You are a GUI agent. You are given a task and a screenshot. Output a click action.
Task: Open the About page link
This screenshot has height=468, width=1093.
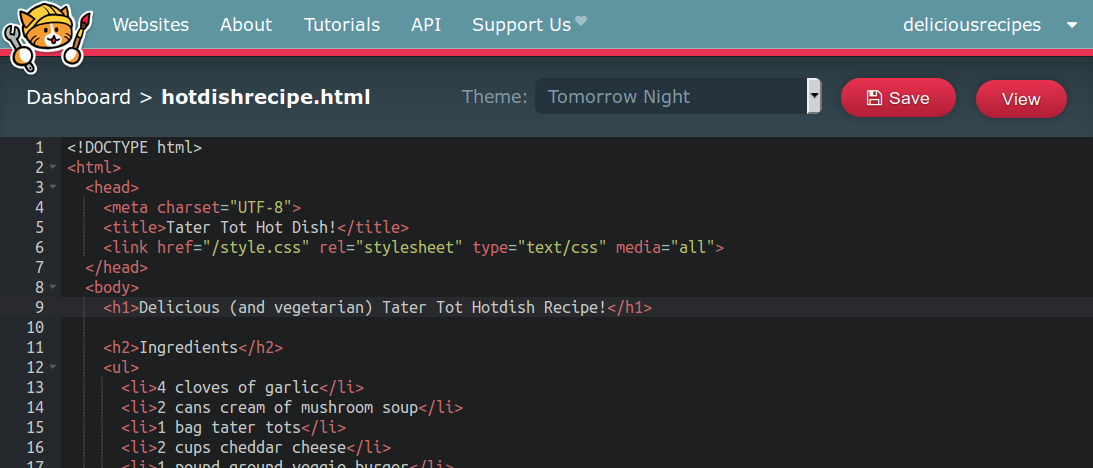tap(246, 25)
